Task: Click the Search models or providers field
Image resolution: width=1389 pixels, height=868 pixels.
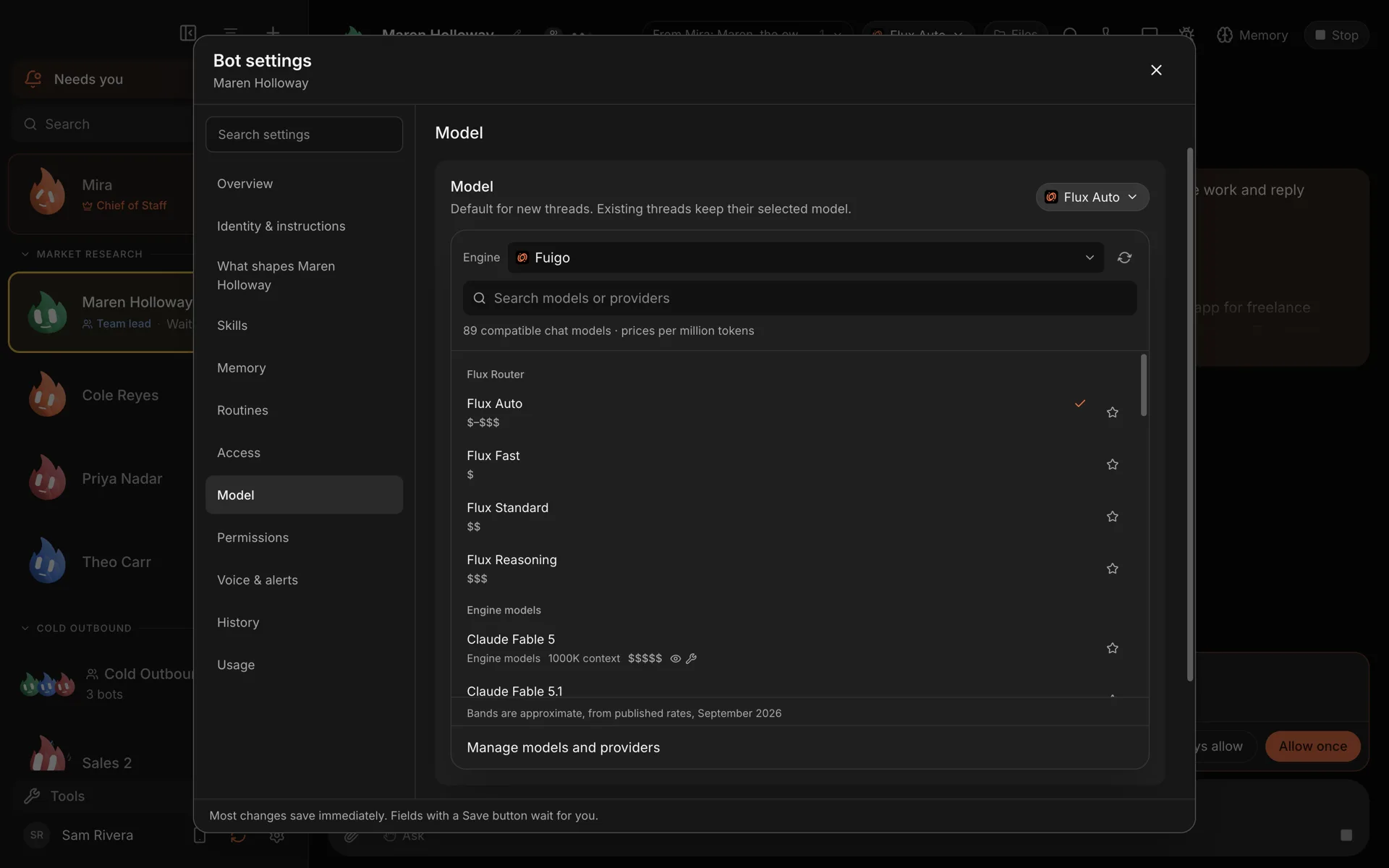Action: tap(799, 298)
